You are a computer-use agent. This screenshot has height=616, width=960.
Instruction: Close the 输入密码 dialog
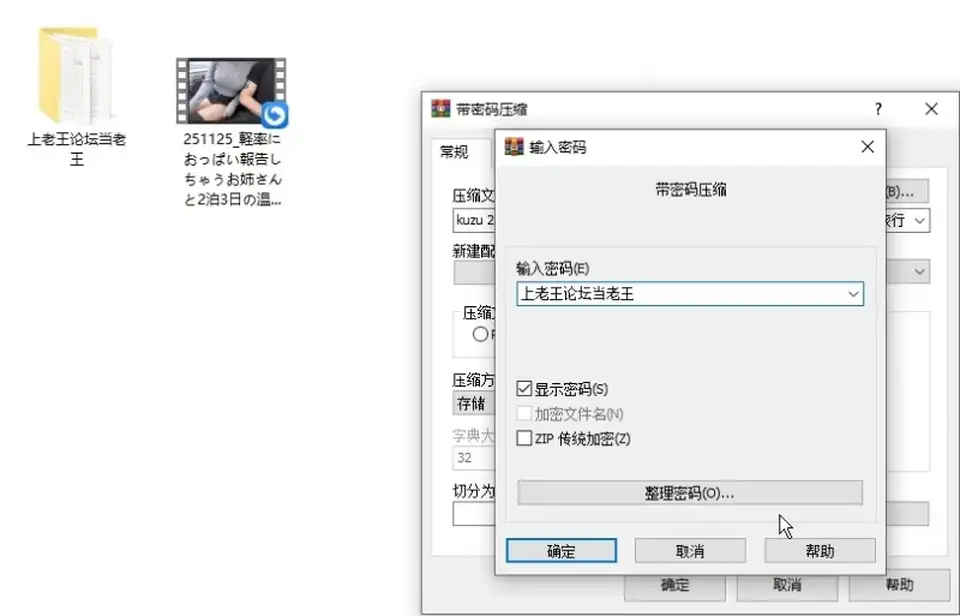[868, 147]
